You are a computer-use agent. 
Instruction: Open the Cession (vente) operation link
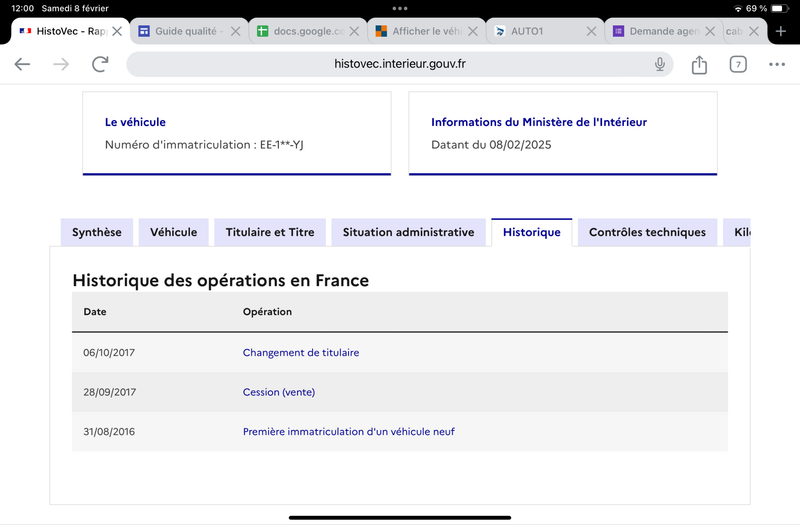tap(279, 392)
